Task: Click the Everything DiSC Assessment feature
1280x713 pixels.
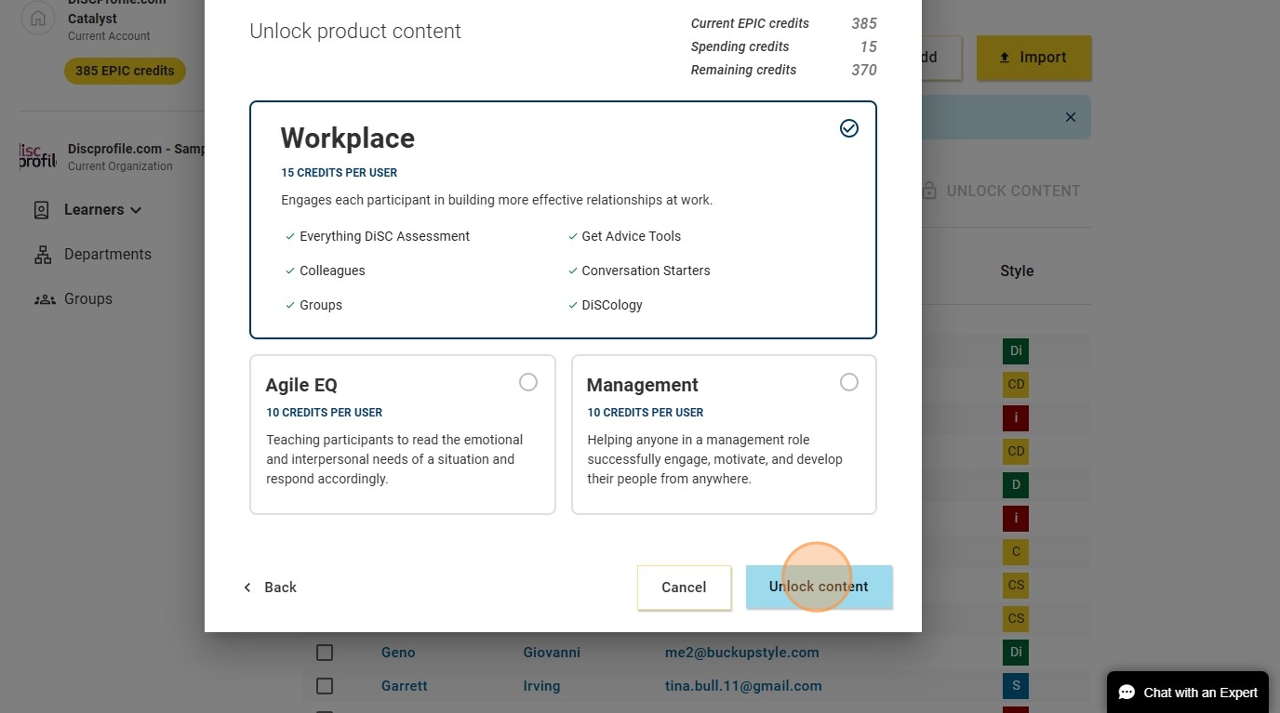Action: point(384,237)
